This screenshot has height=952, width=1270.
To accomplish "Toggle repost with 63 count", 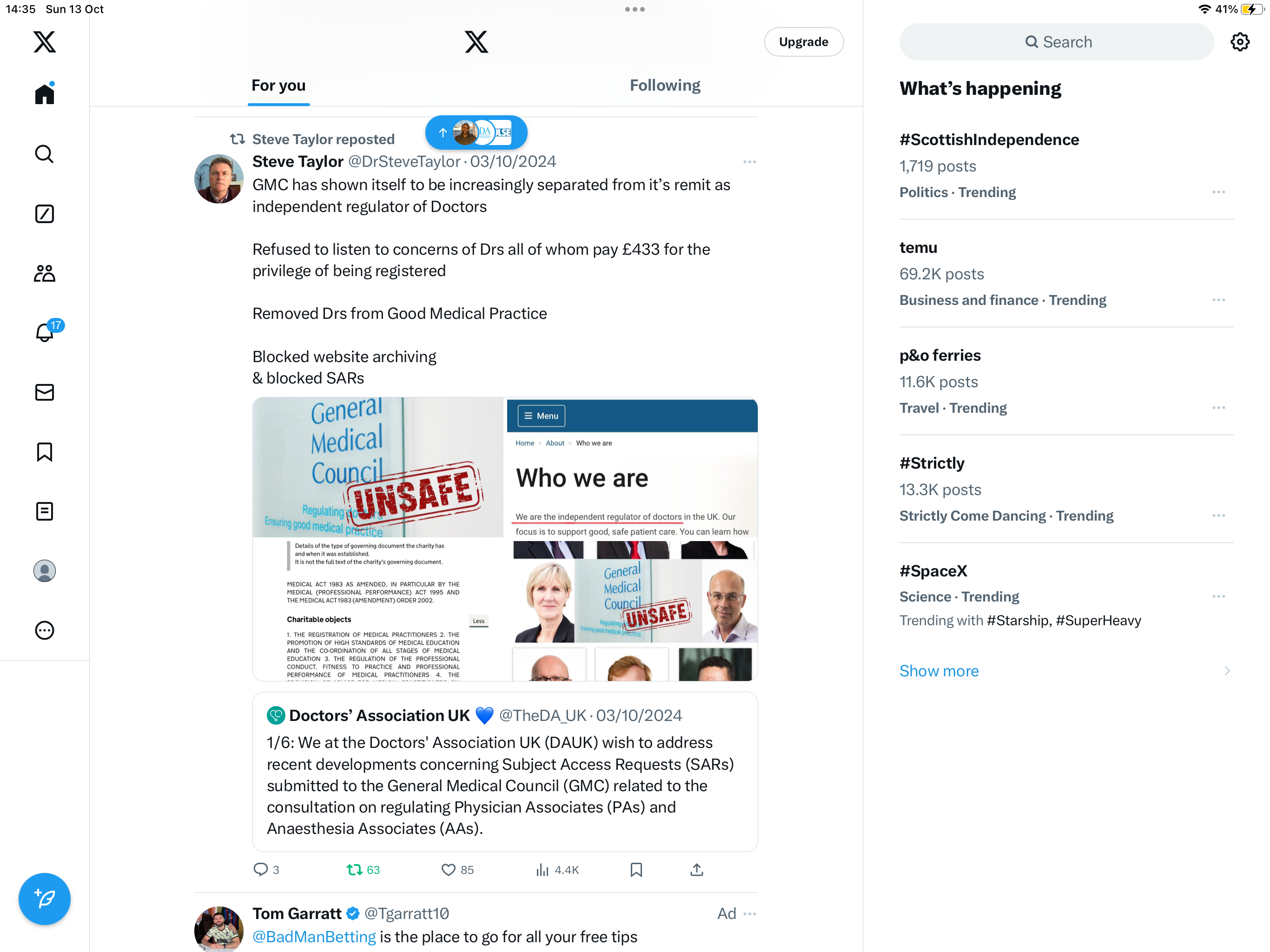I will (x=363, y=870).
